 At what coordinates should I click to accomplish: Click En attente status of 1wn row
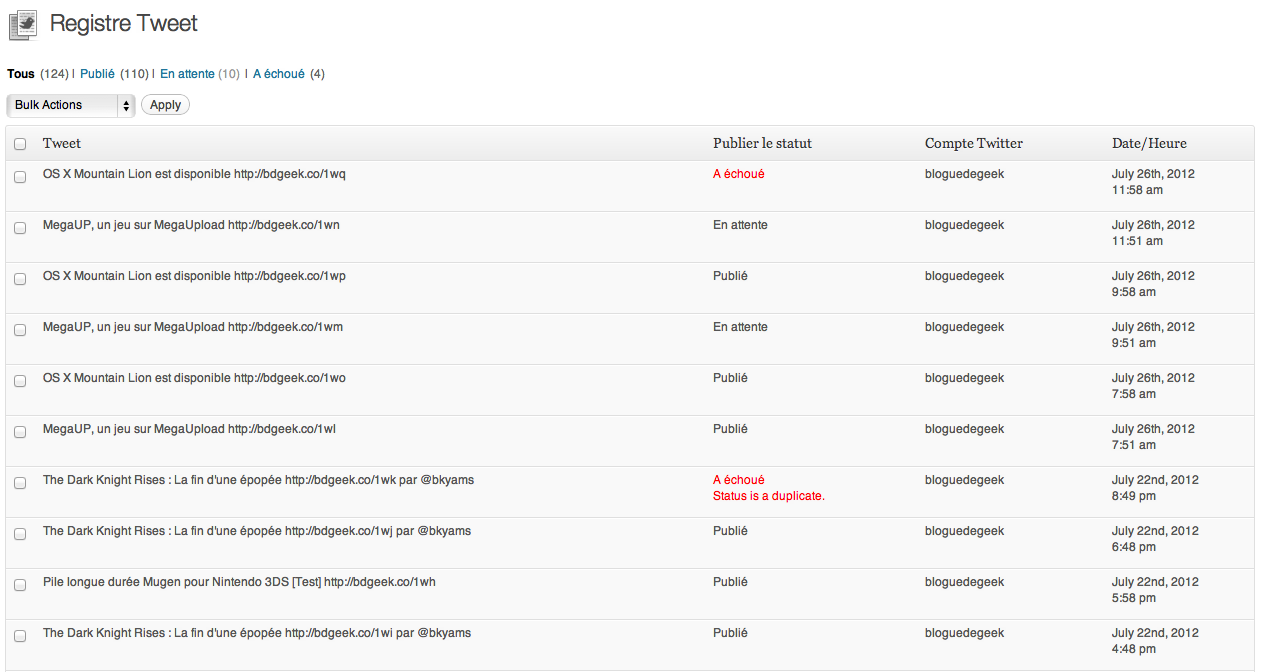(x=740, y=225)
